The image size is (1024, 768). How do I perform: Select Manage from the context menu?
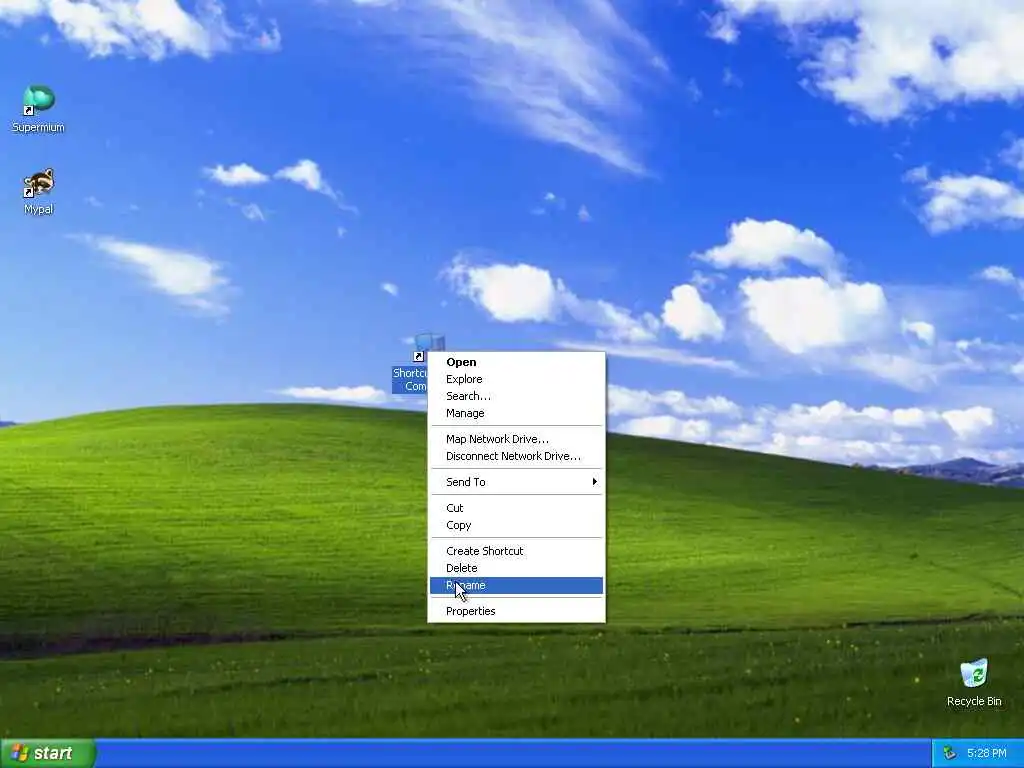point(516,413)
